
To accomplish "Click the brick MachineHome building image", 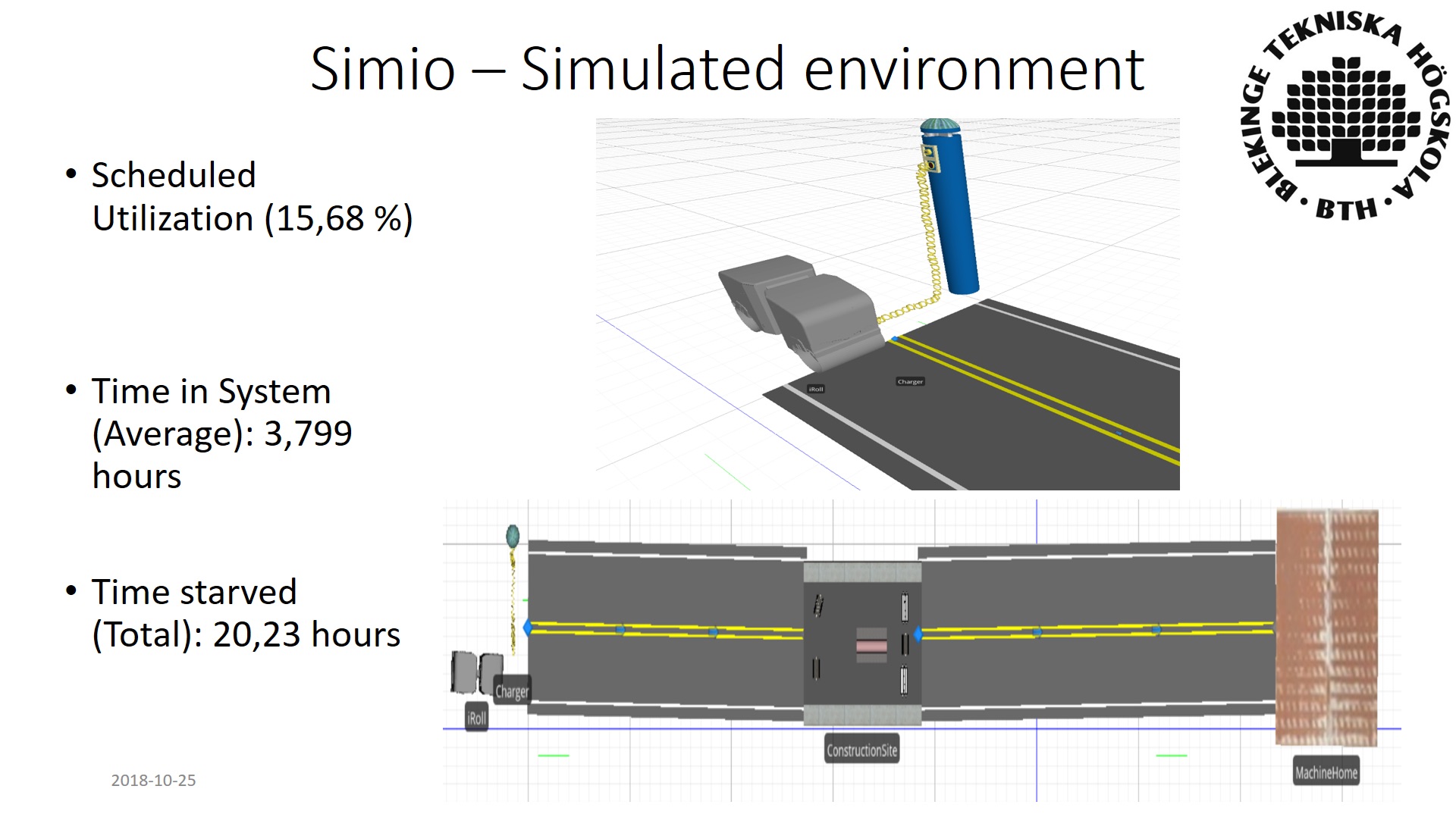I will pos(1327,628).
